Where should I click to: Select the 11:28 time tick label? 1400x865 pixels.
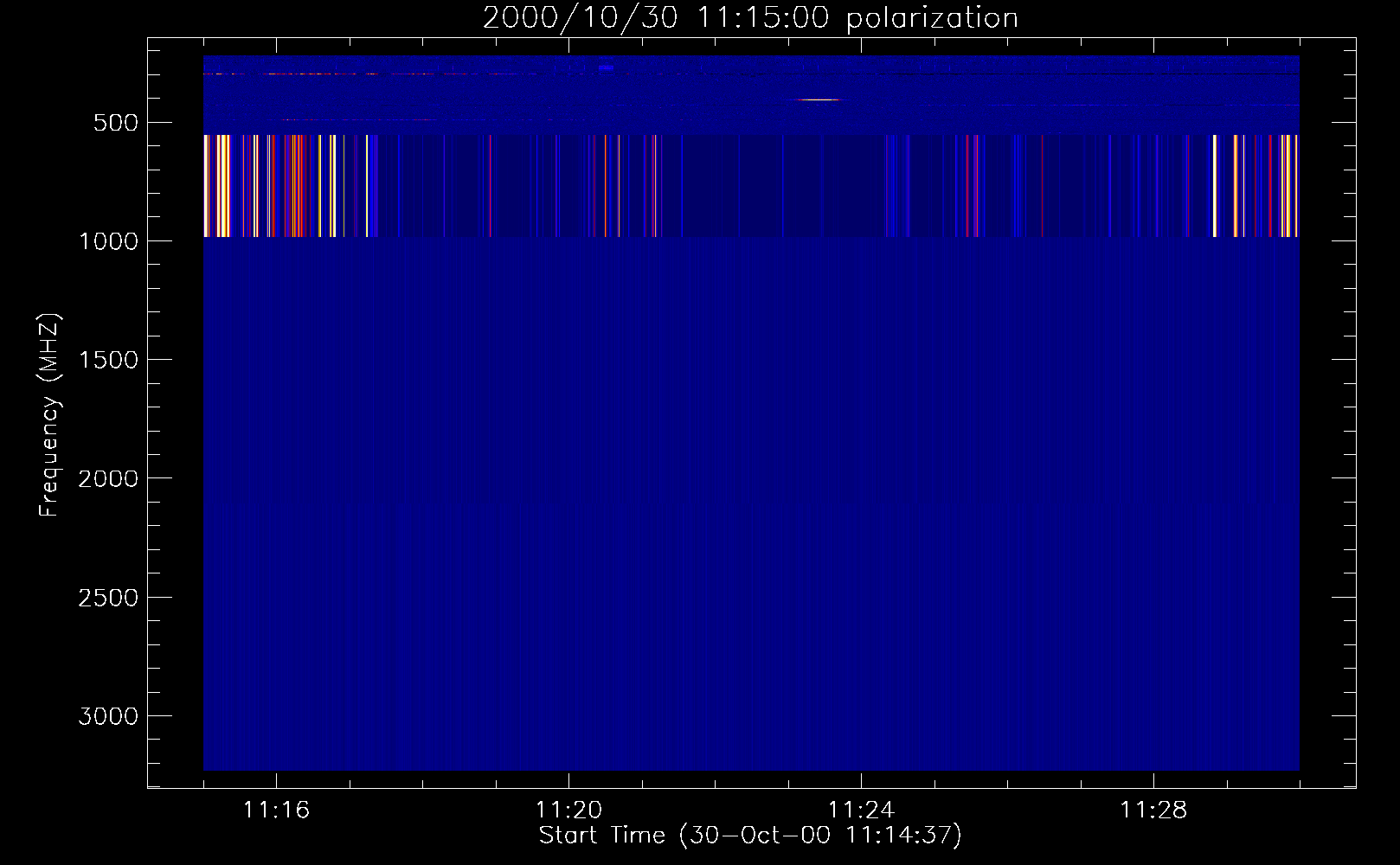click(1153, 811)
